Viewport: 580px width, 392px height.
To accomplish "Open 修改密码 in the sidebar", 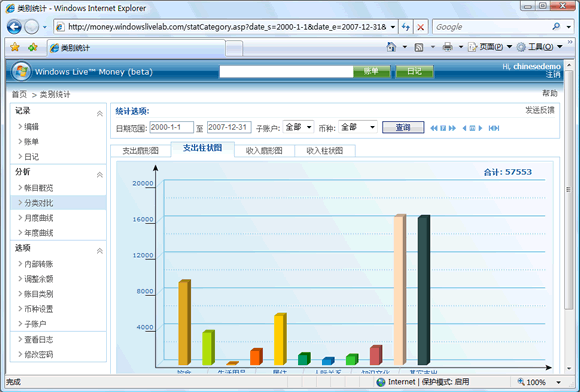I will click(x=38, y=354).
